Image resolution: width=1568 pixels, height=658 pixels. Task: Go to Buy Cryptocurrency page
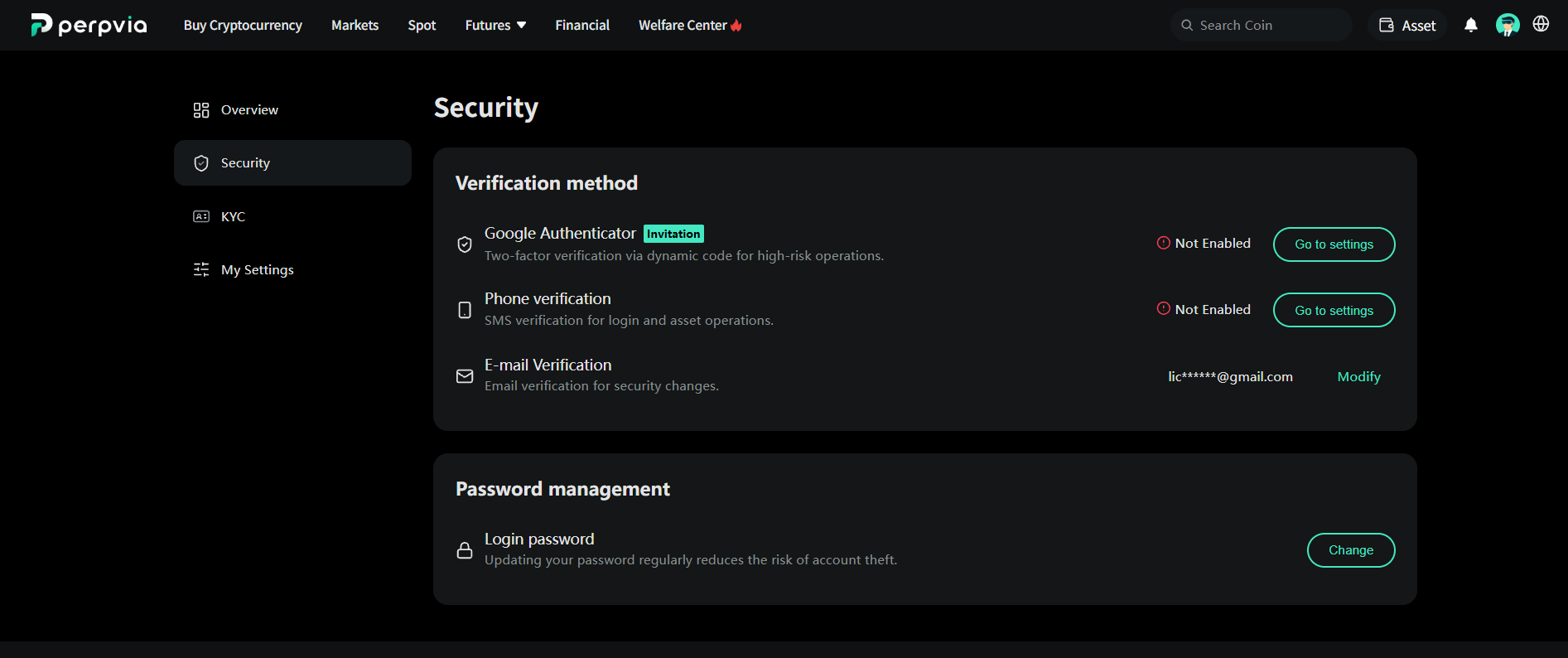pos(243,25)
